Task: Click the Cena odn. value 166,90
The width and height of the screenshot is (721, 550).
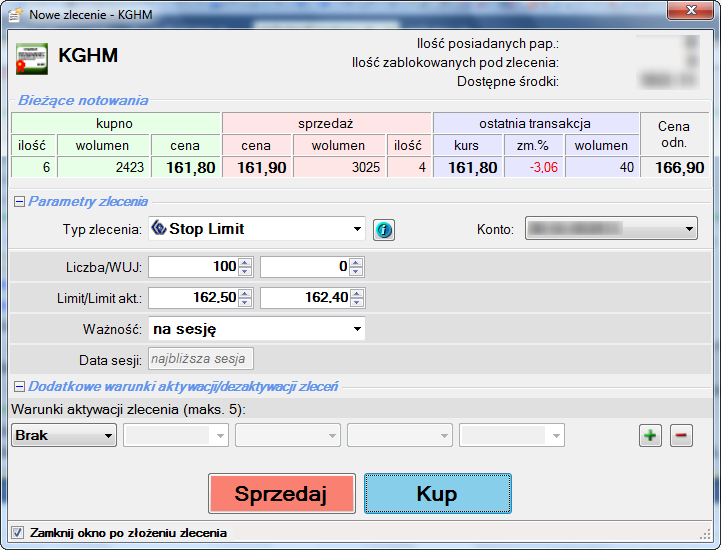Action: [675, 167]
